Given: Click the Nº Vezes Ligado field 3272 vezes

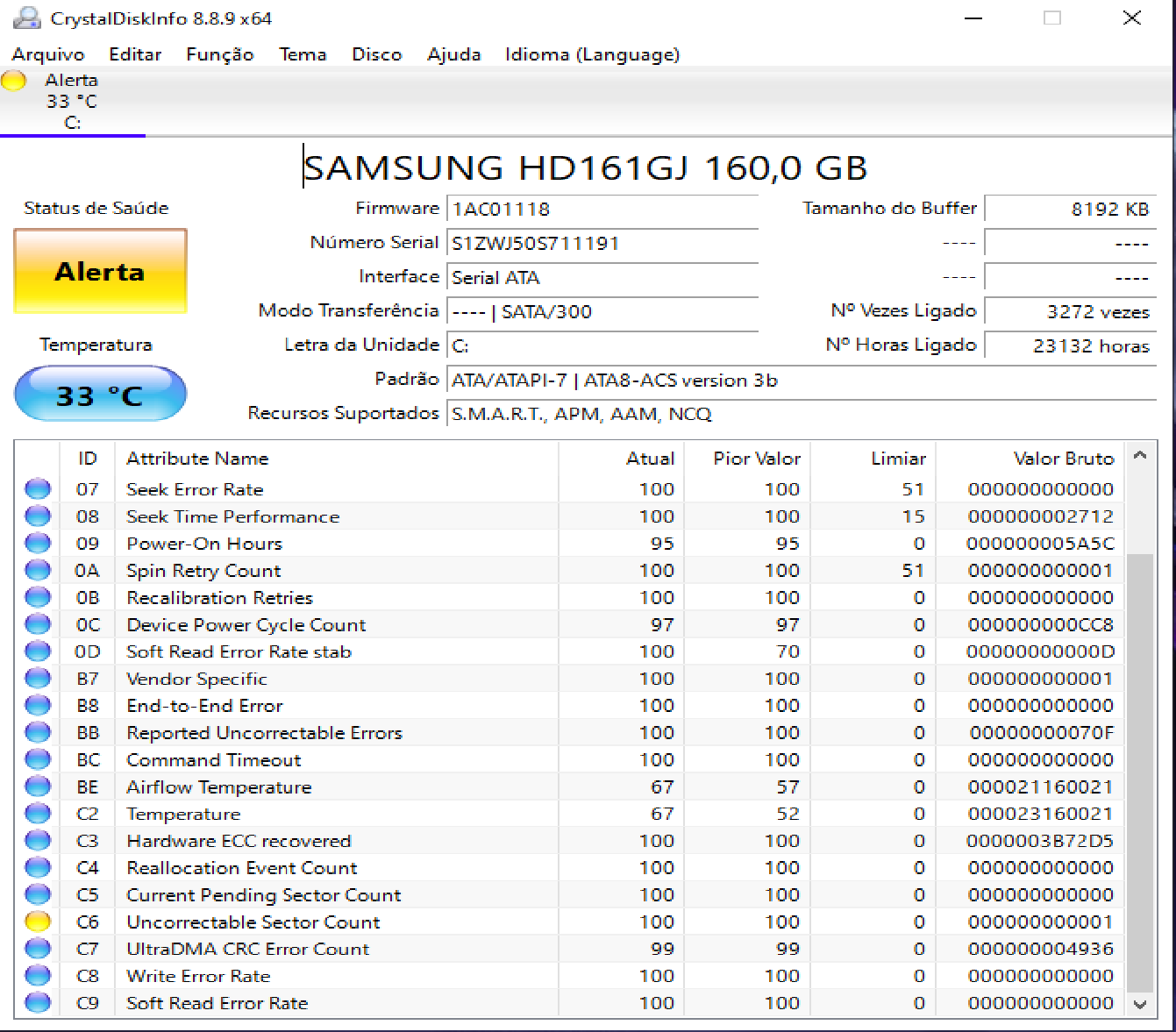Looking at the screenshot, I should (1071, 311).
